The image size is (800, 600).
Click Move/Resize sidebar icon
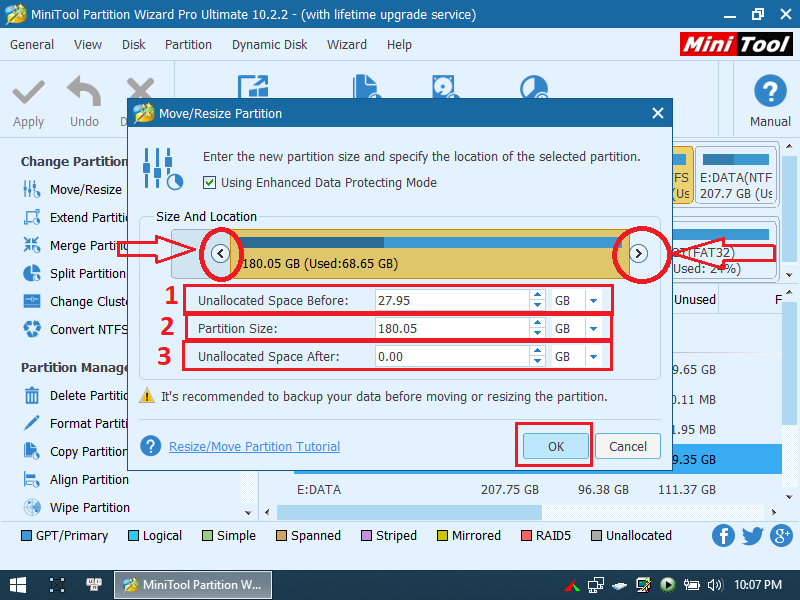(32, 189)
